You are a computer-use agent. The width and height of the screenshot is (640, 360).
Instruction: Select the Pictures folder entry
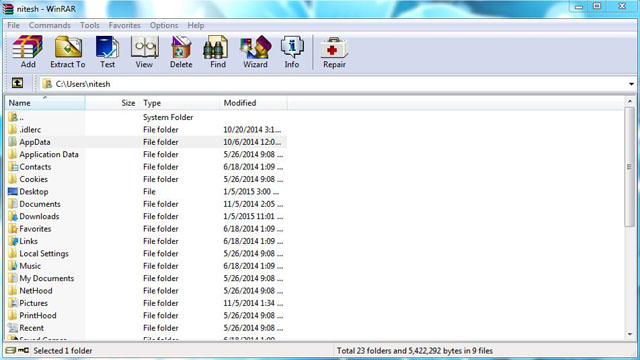33,303
